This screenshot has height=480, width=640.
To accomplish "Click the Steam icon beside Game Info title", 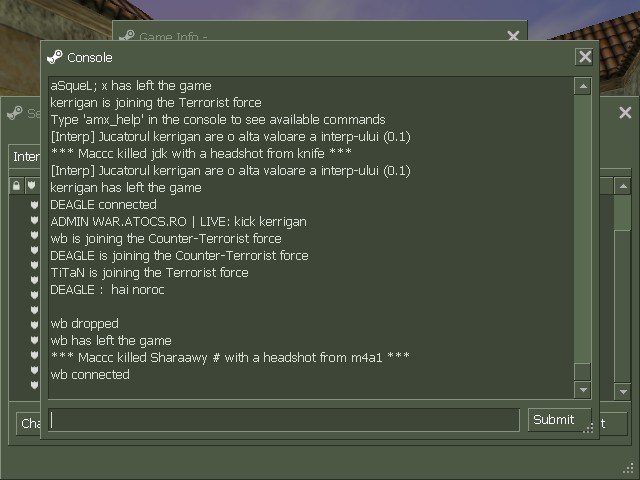I will [x=127, y=35].
